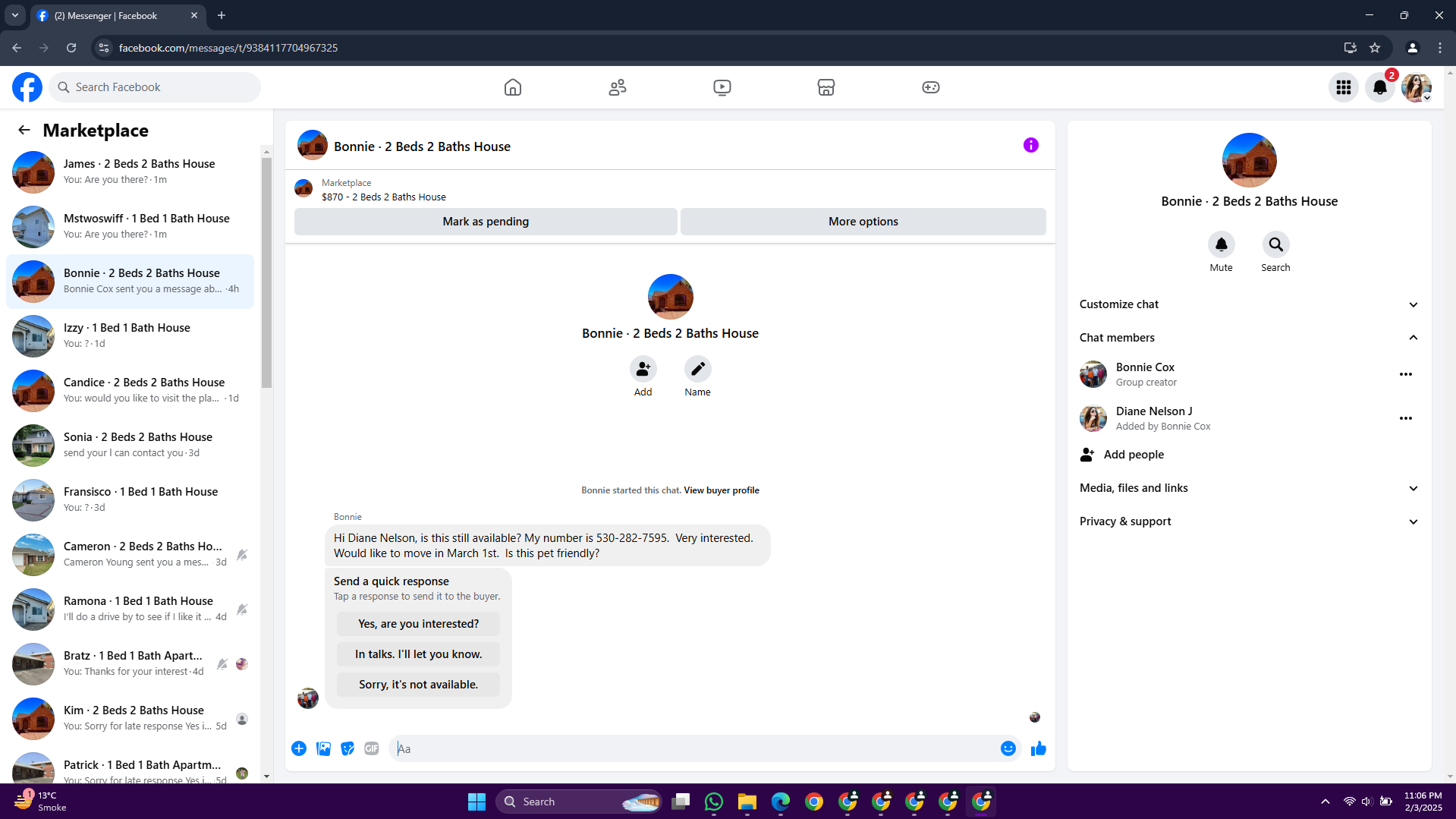1456x819 pixels.
Task: Click the Name pencil icon
Action: tap(698, 369)
